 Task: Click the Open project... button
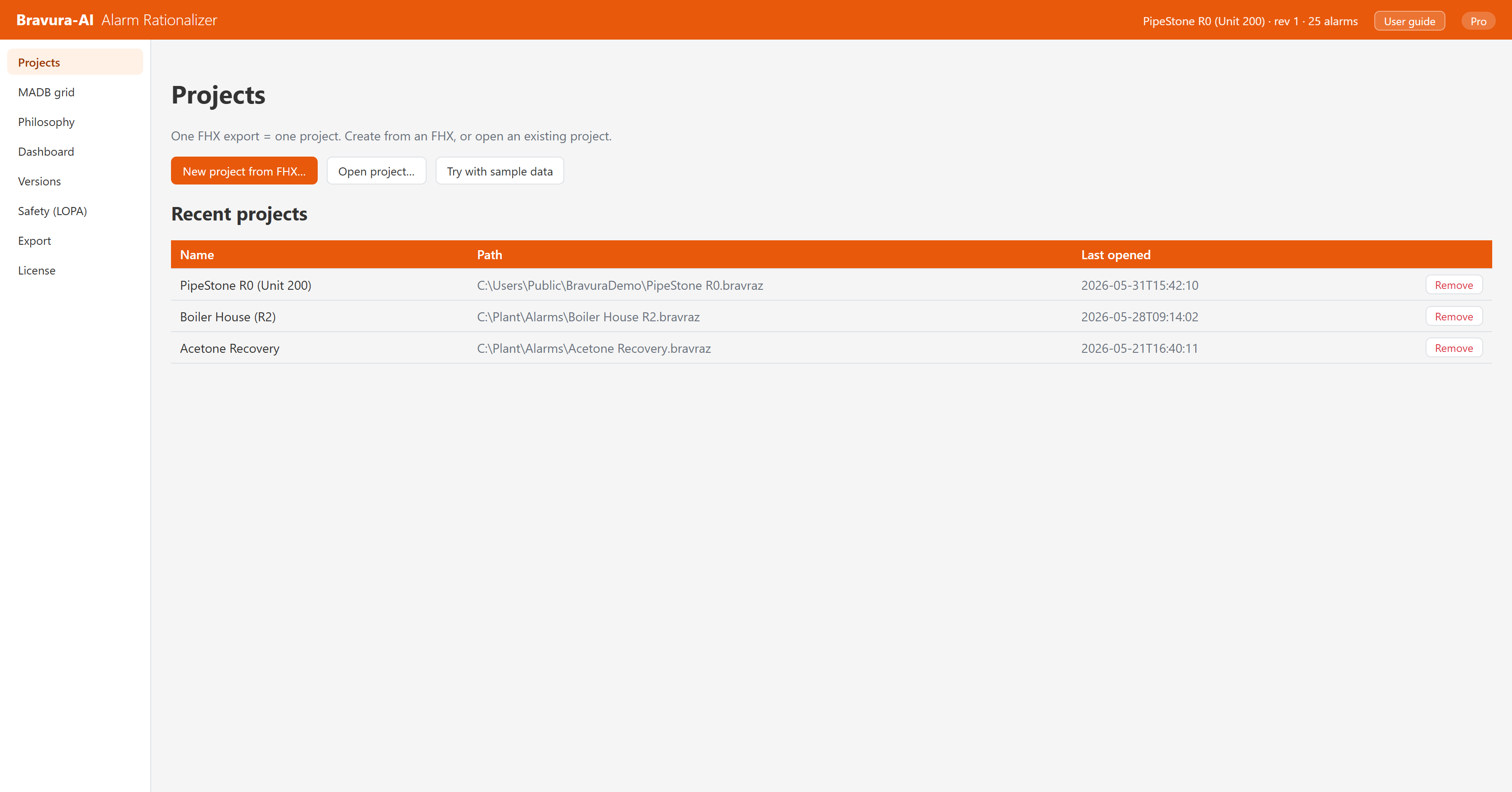376,171
